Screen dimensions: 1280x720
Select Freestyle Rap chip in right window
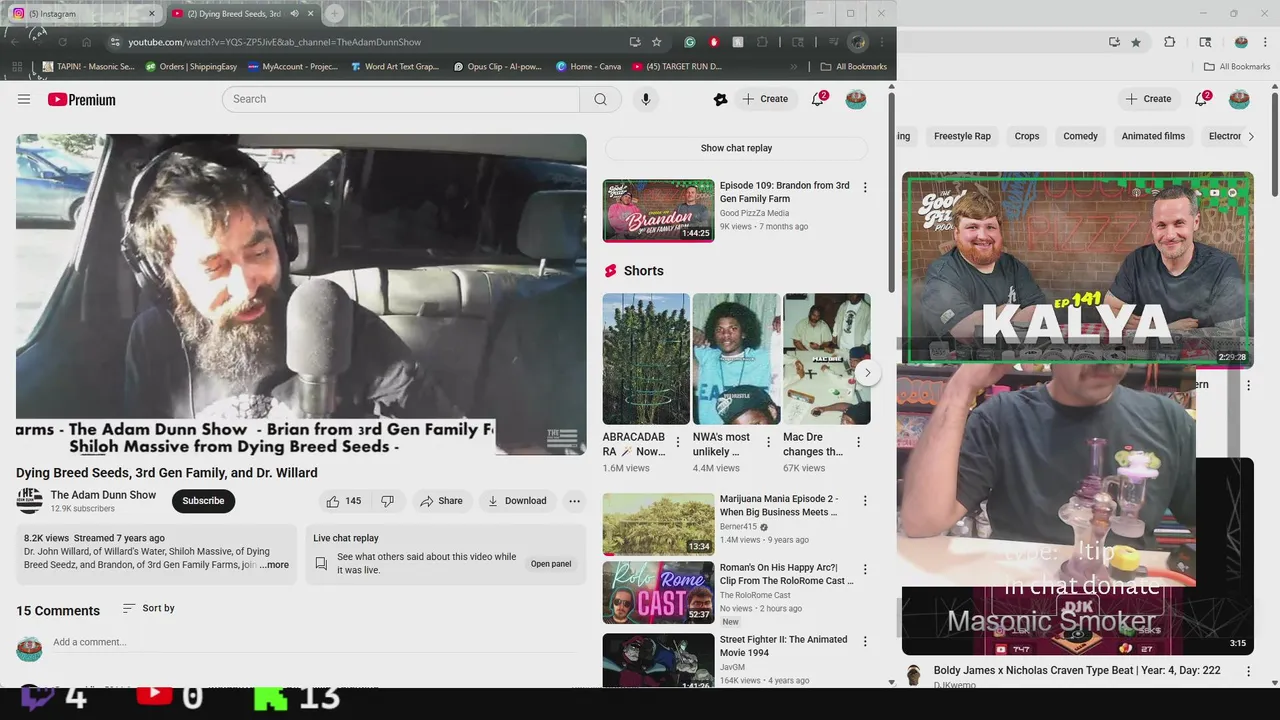click(x=962, y=136)
